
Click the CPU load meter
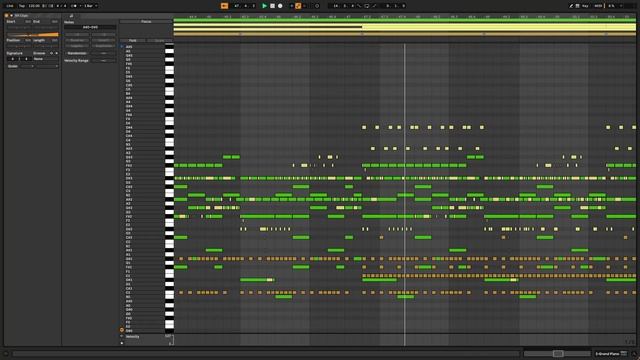click(611, 6)
